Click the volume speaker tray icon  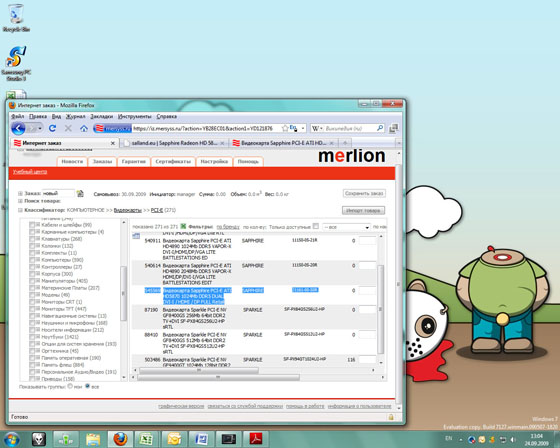click(513, 439)
